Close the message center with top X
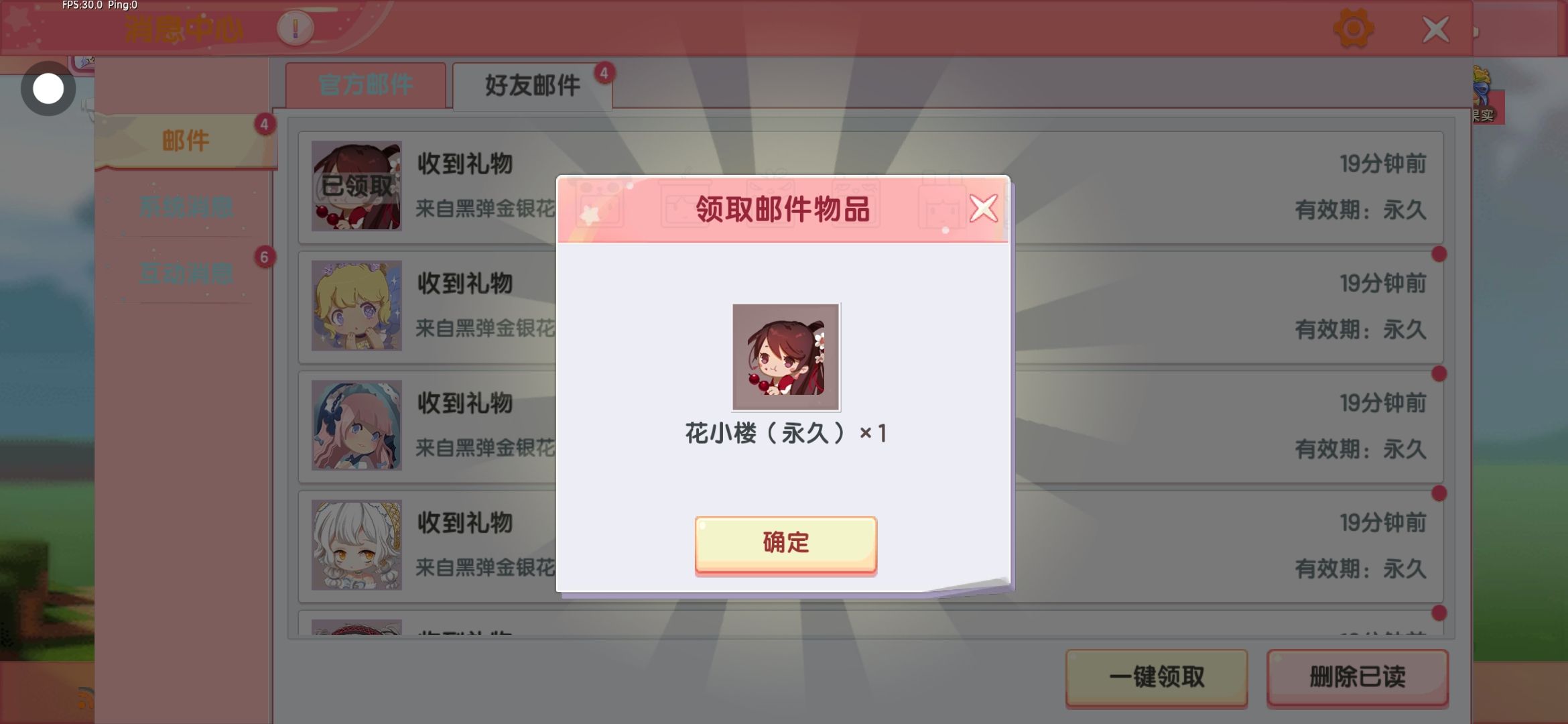Screen dimensions: 1568x724 [x=1435, y=29]
